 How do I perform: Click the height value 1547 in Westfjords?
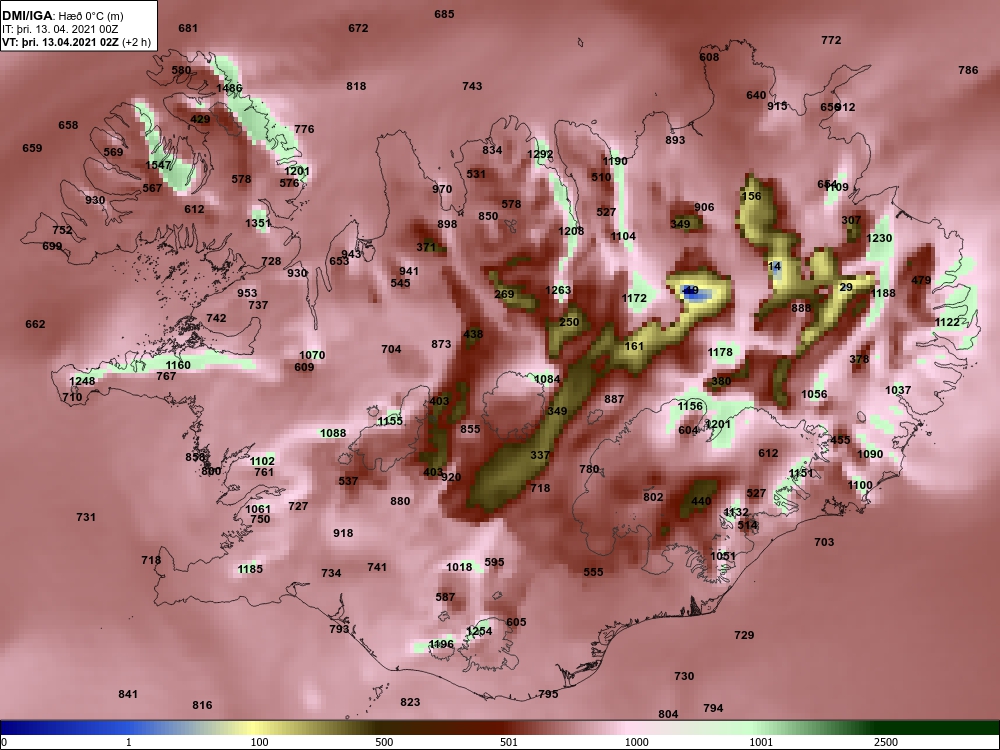(158, 165)
